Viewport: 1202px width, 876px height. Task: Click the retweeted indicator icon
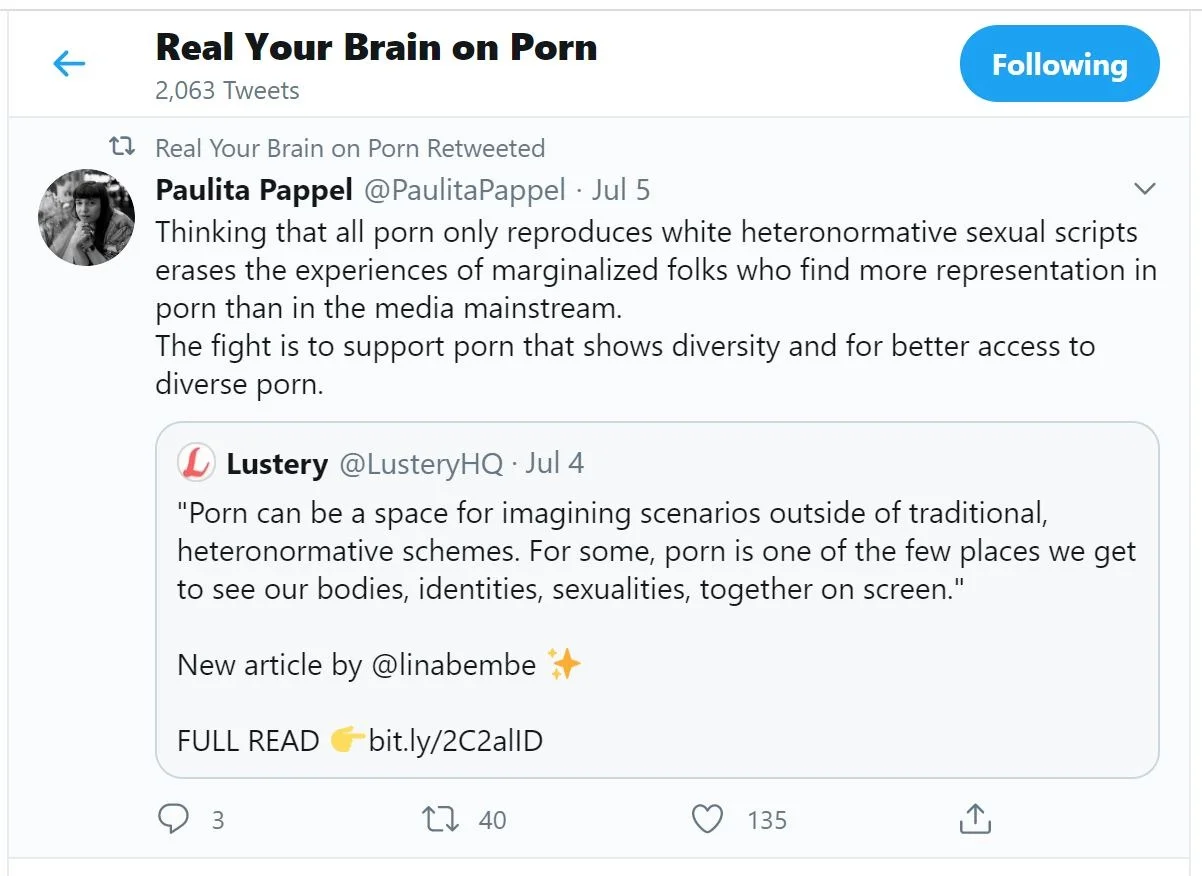(x=122, y=148)
